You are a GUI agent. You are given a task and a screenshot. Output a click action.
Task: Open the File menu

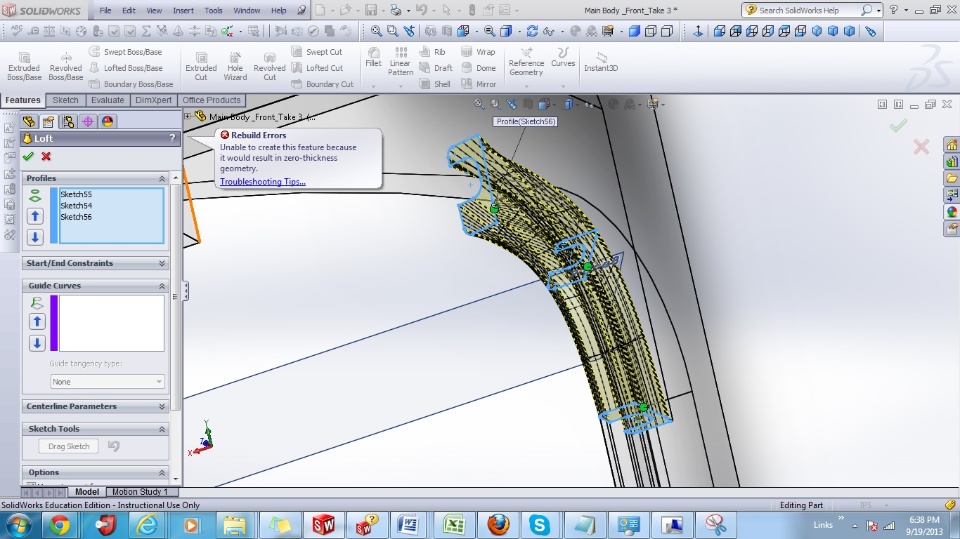click(x=105, y=10)
